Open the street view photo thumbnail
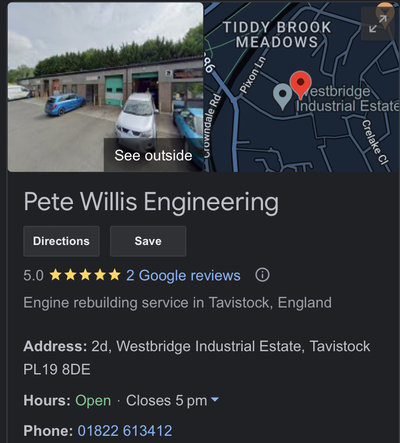 click(x=105, y=87)
